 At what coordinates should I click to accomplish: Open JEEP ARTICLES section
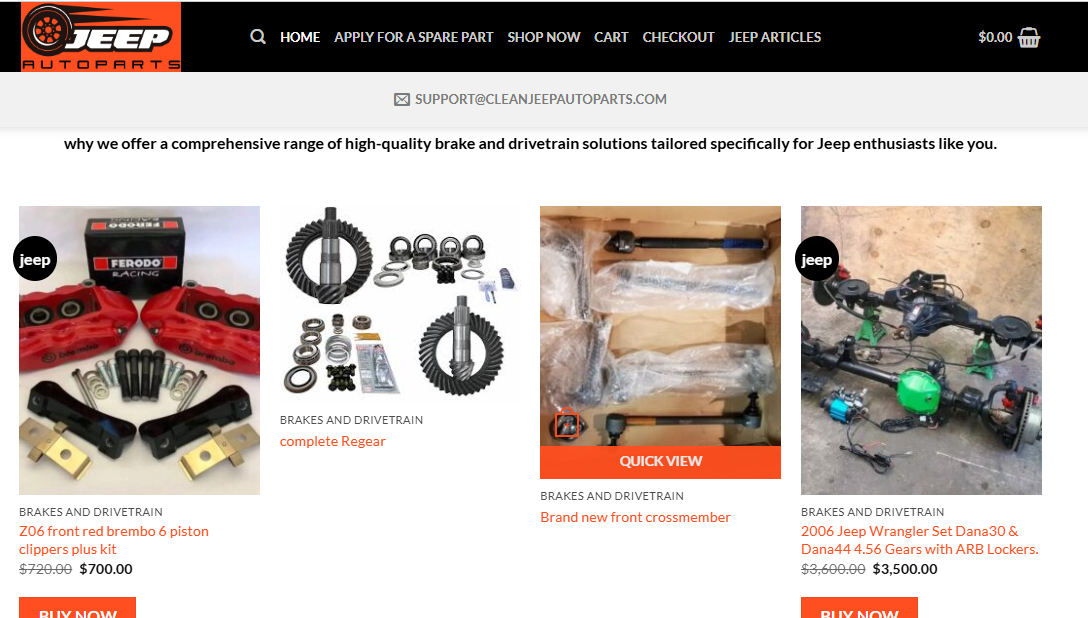774,37
